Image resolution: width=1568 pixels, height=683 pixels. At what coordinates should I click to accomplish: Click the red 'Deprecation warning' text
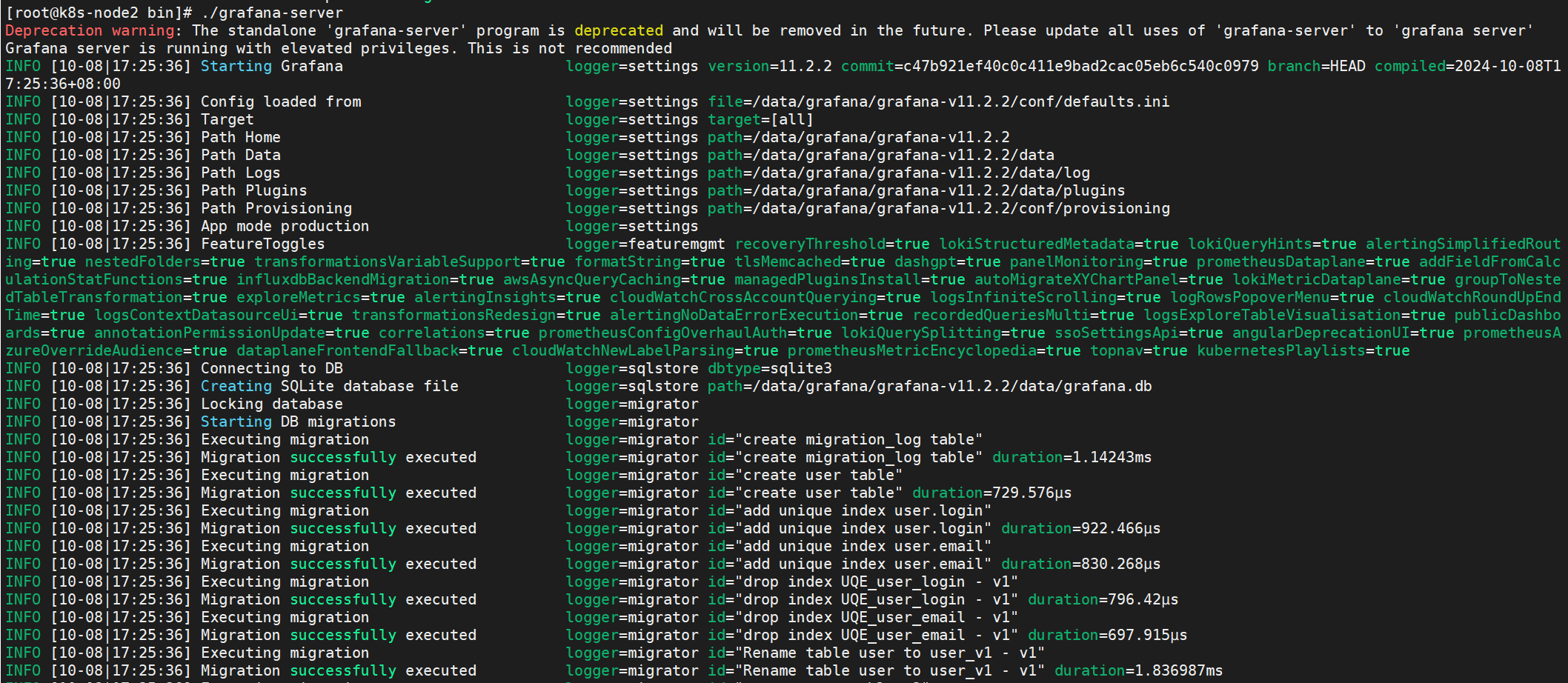90,30
